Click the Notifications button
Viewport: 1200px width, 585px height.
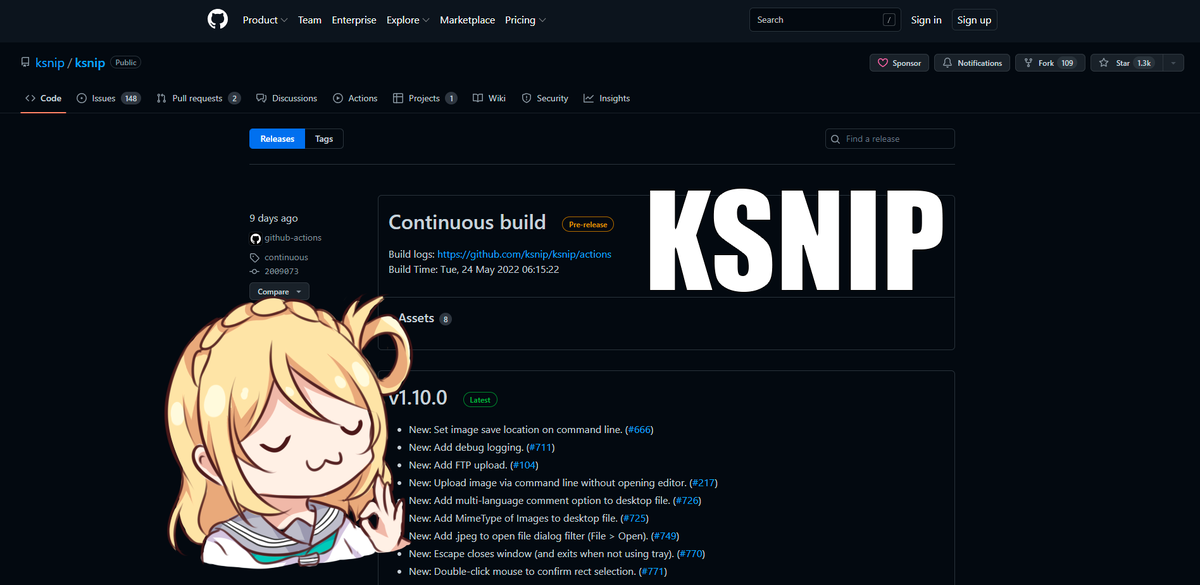point(972,63)
